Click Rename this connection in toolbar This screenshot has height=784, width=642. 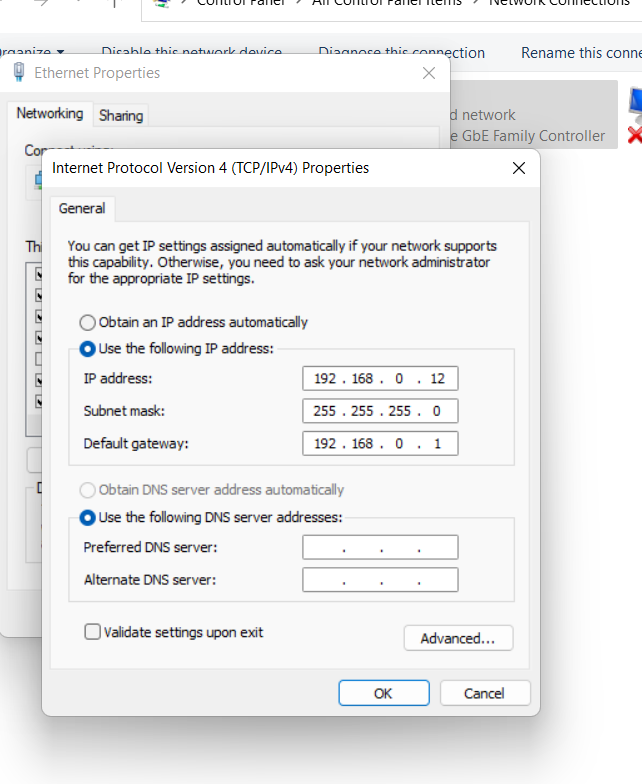tap(581, 52)
